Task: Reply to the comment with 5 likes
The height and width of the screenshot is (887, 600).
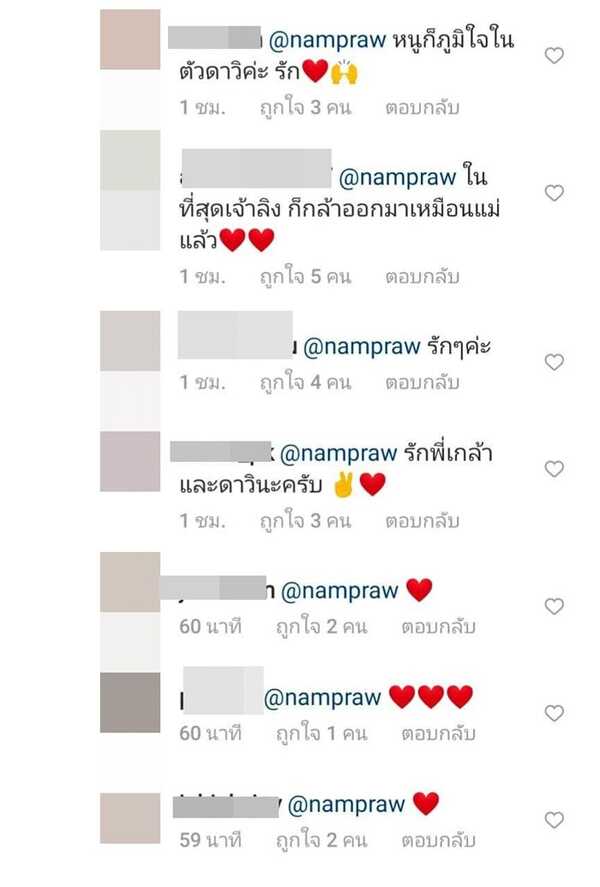Action: [x=422, y=277]
